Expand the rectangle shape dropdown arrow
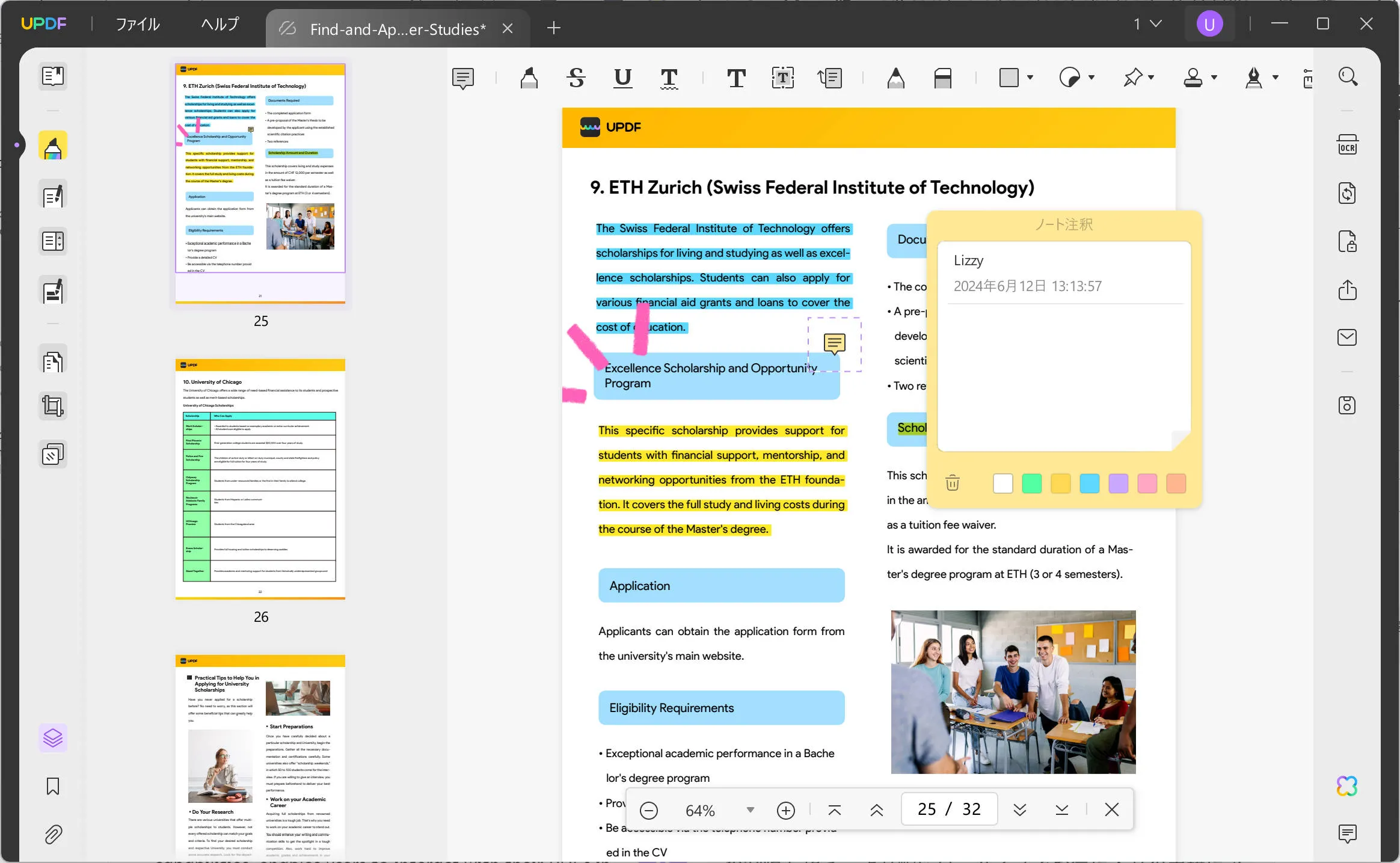 pos(1030,78)
